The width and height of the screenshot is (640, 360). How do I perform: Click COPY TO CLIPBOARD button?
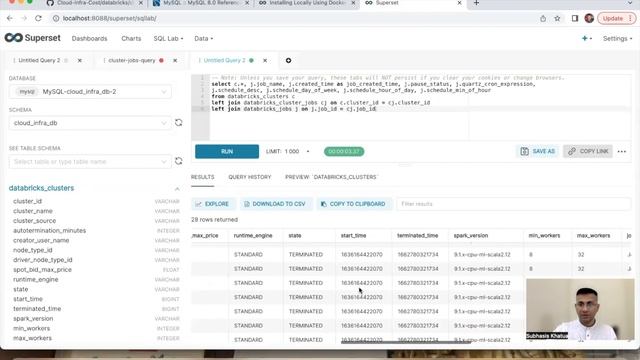pyautogui.click(x=353, y=204)
